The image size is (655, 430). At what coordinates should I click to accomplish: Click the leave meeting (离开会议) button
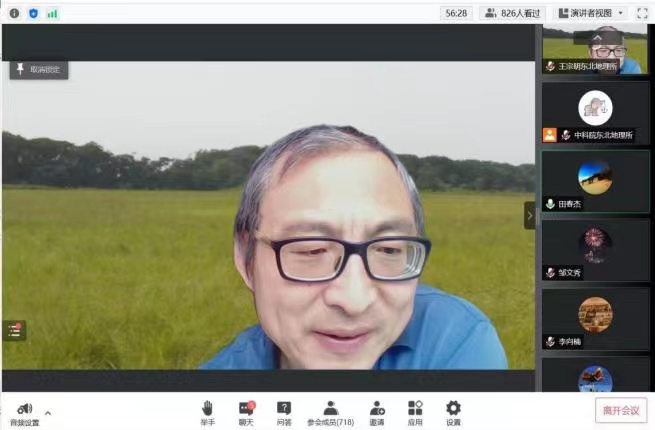pos(620,409)
